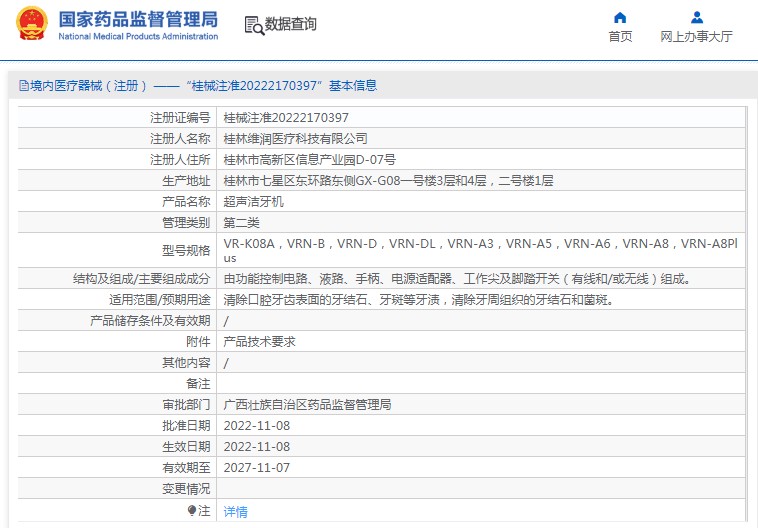The image size is (758, 528).
Task: Open 数据查询 search icon
Action: point(254,26)
